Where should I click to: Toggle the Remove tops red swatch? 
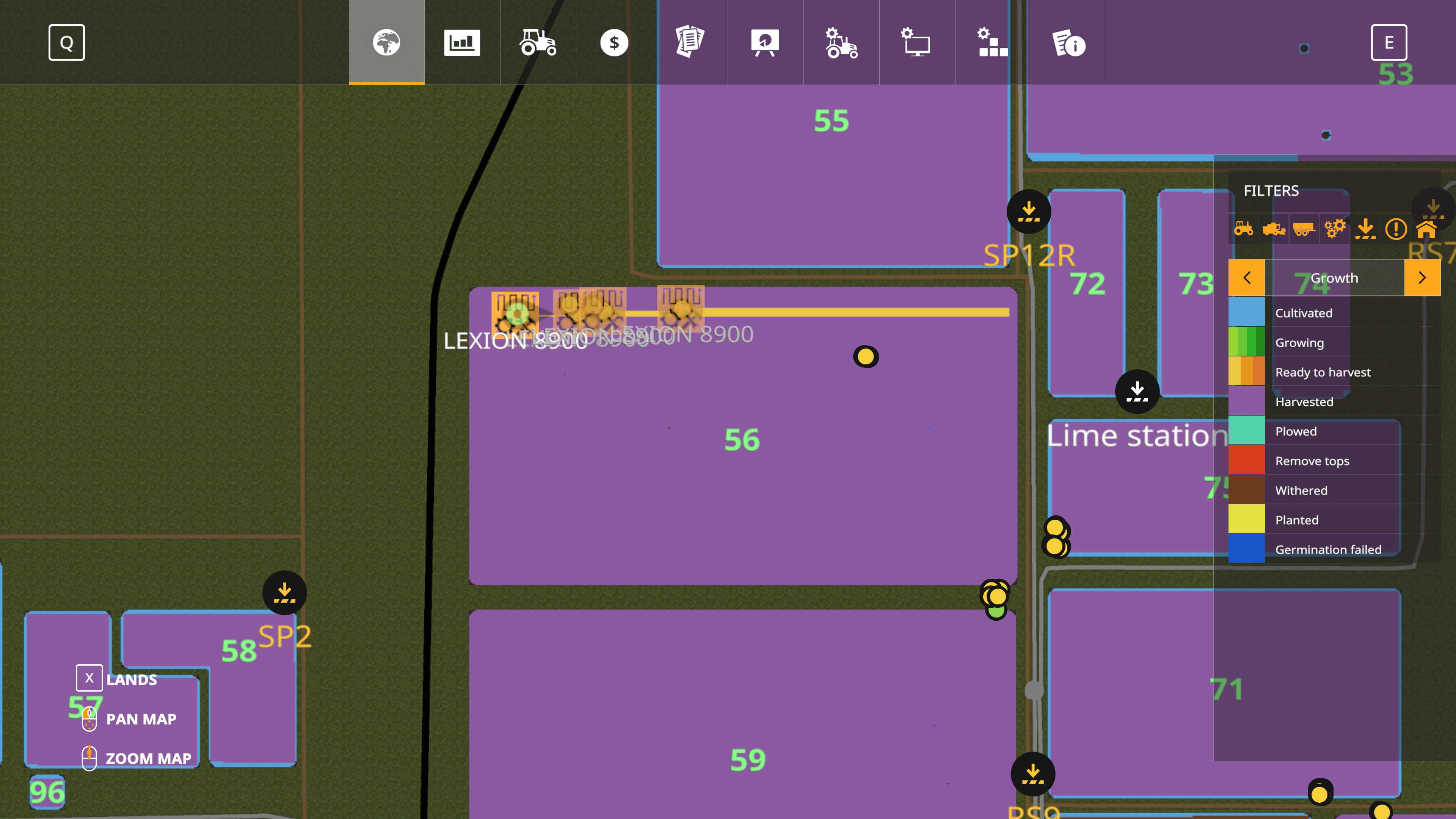[x=1246, y=460]
